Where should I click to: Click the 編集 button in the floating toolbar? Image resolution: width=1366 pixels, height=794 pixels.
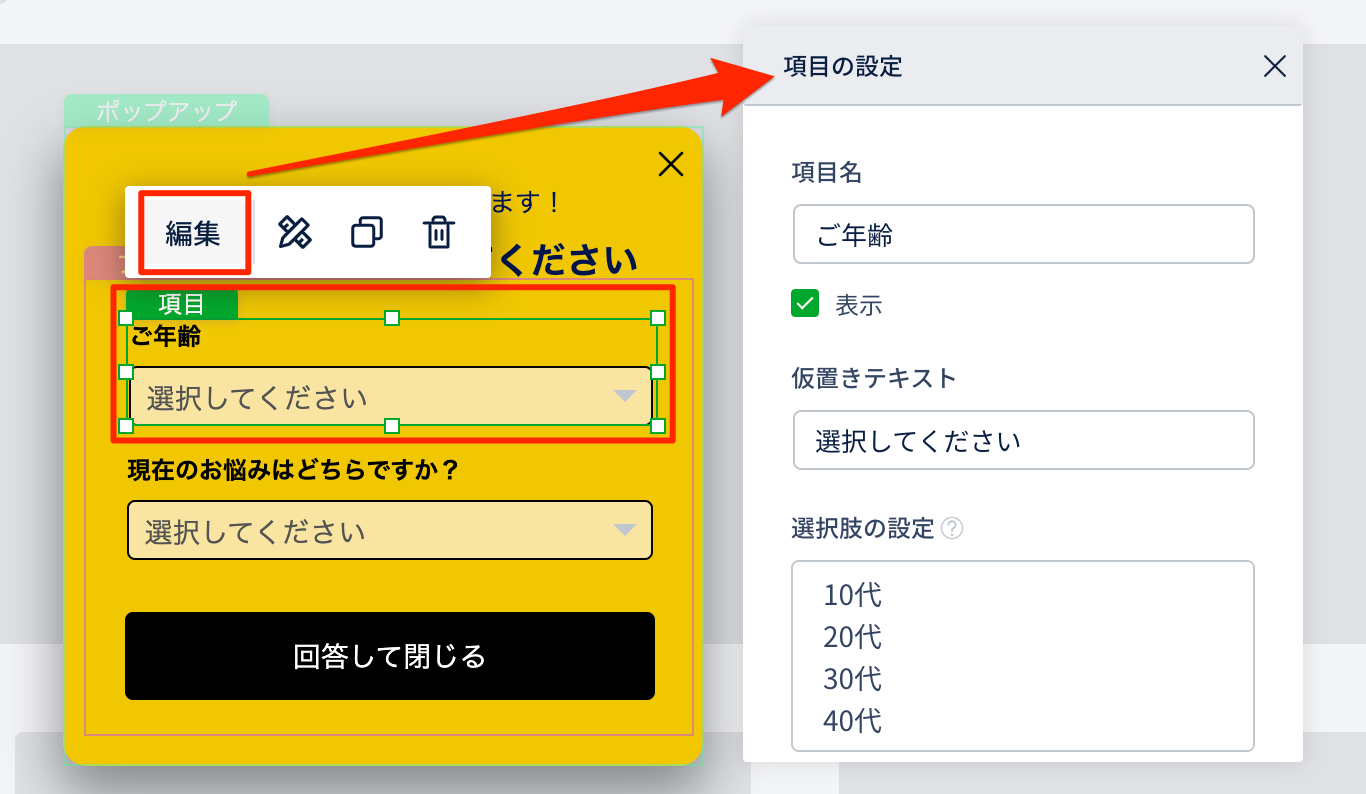click(193, 233)
